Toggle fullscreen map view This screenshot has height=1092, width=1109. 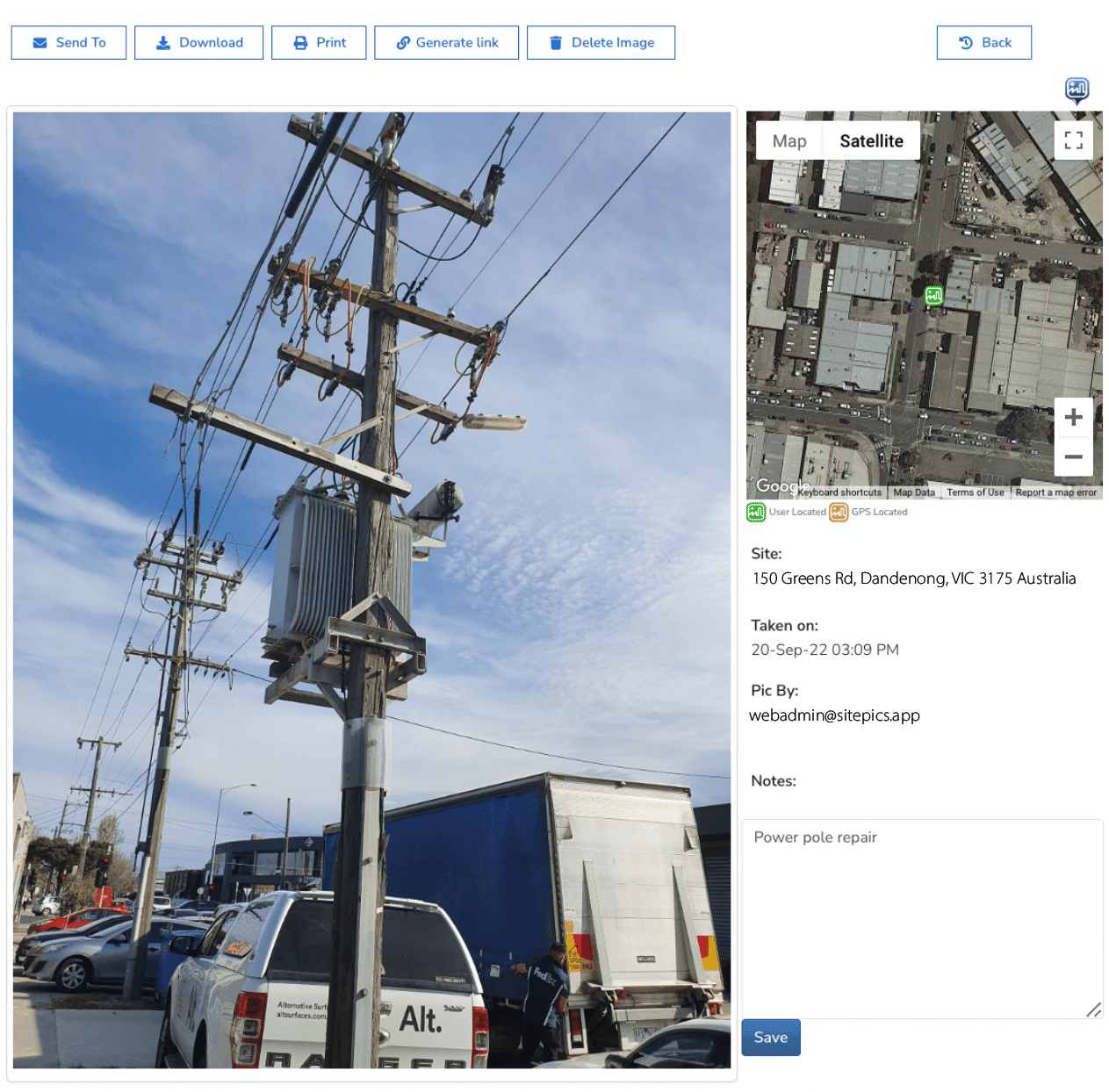pyautogui.click(x=1073, y=140)
